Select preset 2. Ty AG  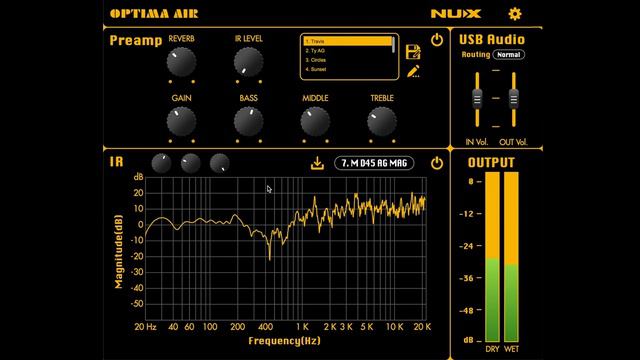(347, 51)
